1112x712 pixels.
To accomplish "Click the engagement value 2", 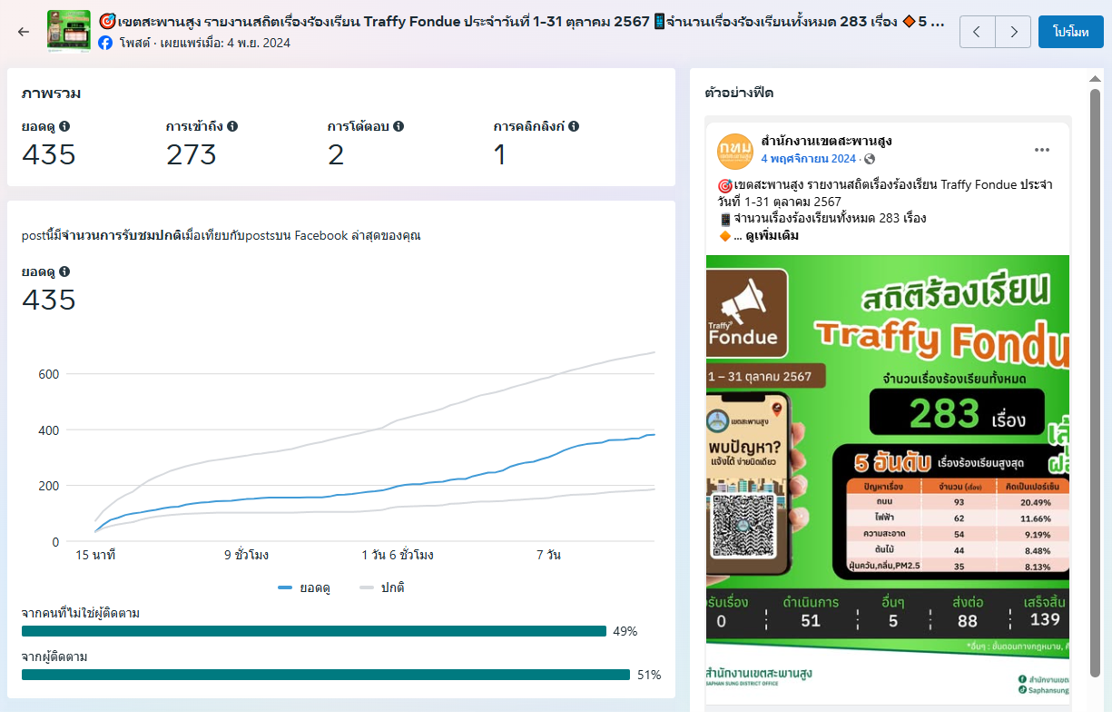I will pos(336,155).
